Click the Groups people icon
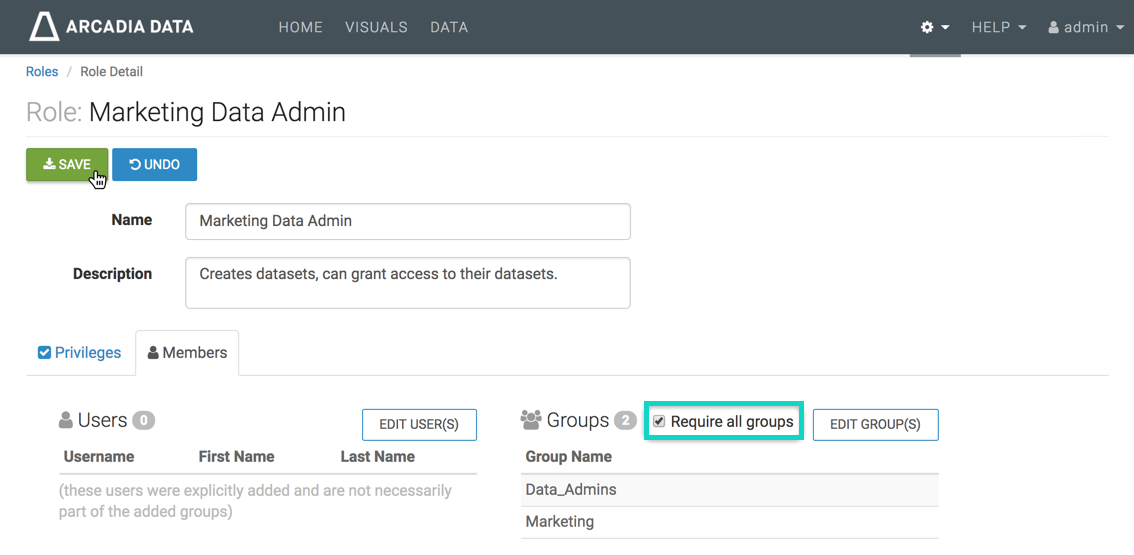 (x=531, y=421)
